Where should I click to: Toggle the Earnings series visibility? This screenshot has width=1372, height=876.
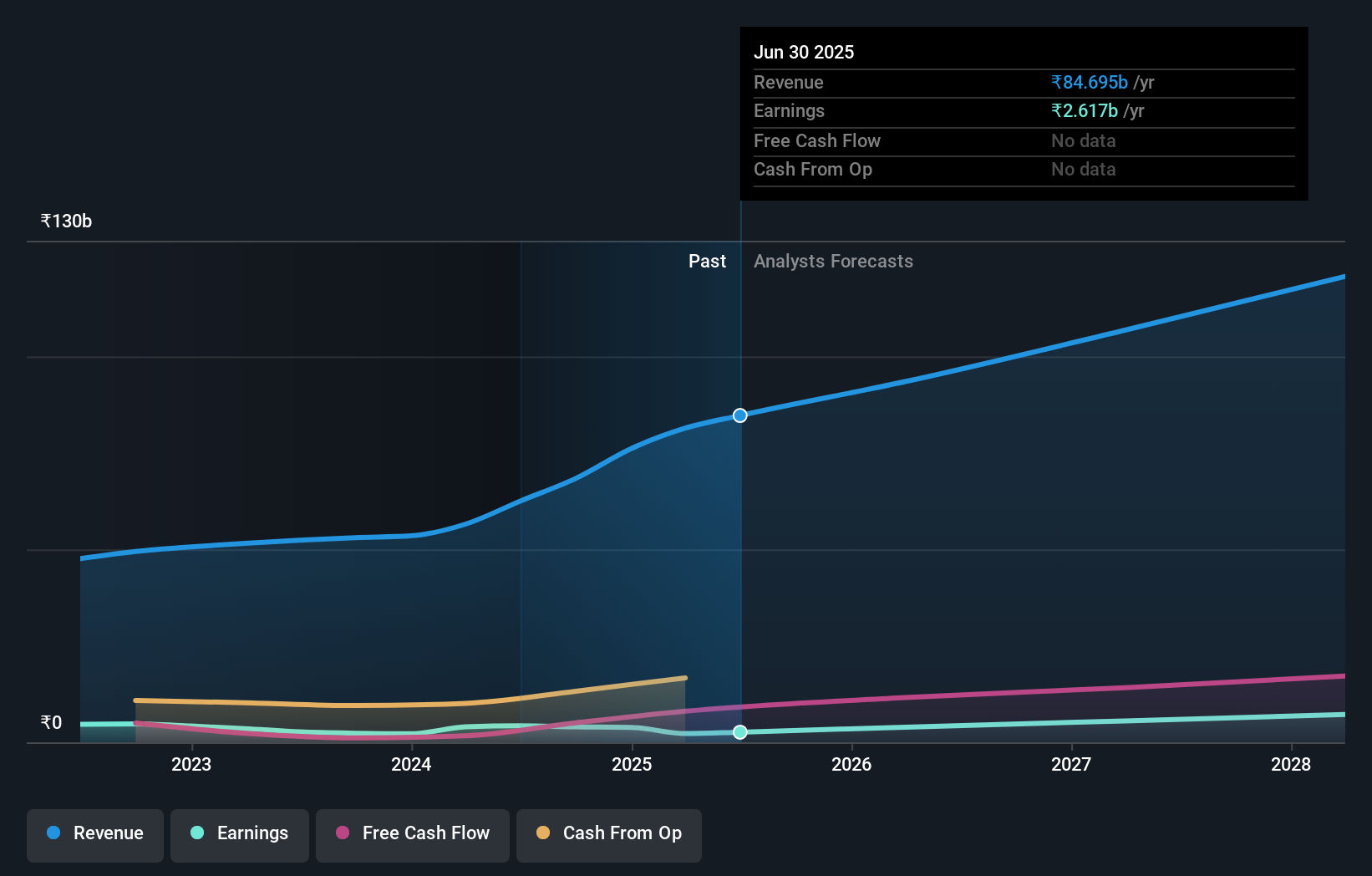(x=239, y=835)
